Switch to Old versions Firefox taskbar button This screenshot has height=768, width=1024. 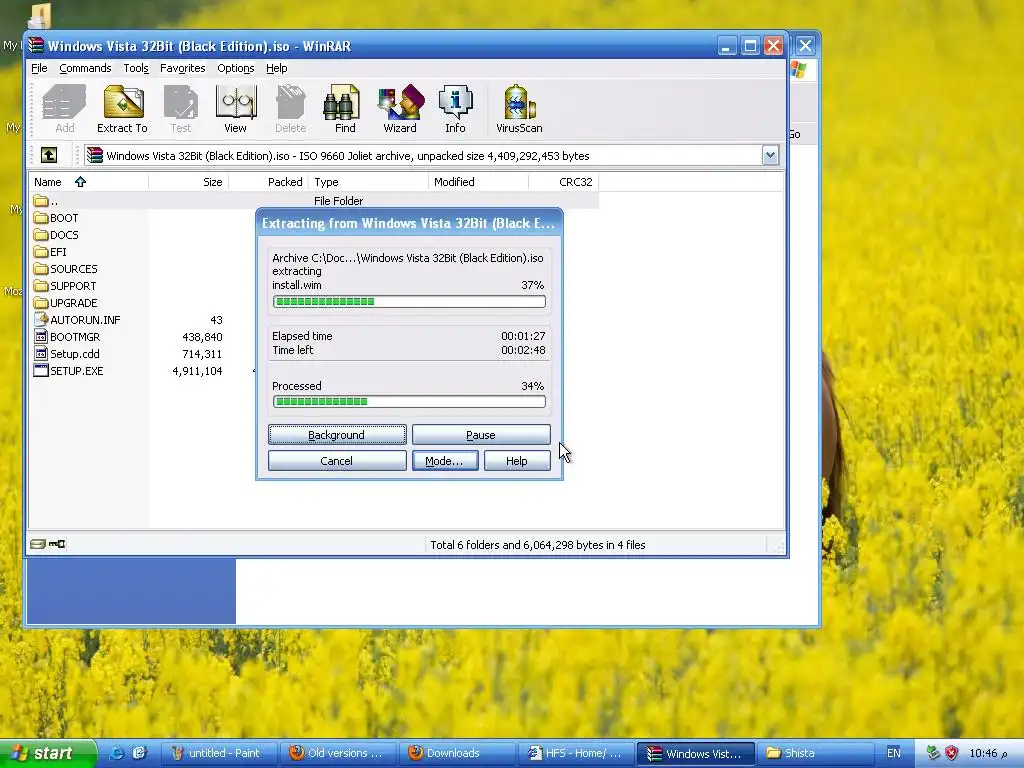point(340,753)
